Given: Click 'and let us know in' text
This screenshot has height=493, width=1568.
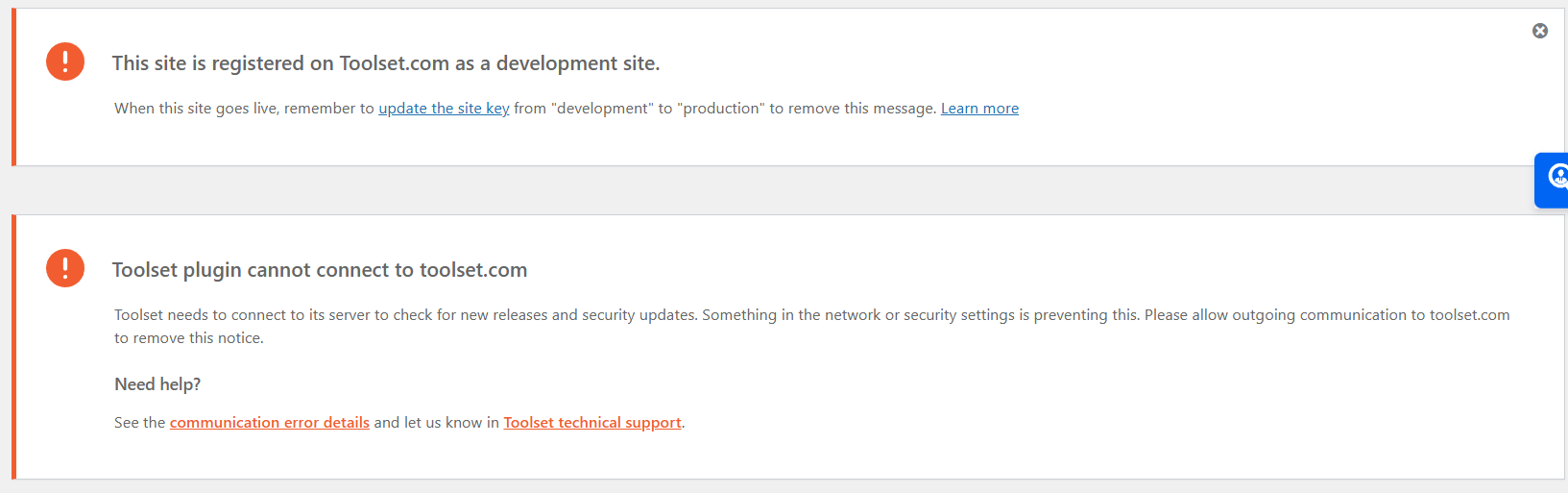Looking at the screenshot, I should pyautogui.click(x=437, y=423).
